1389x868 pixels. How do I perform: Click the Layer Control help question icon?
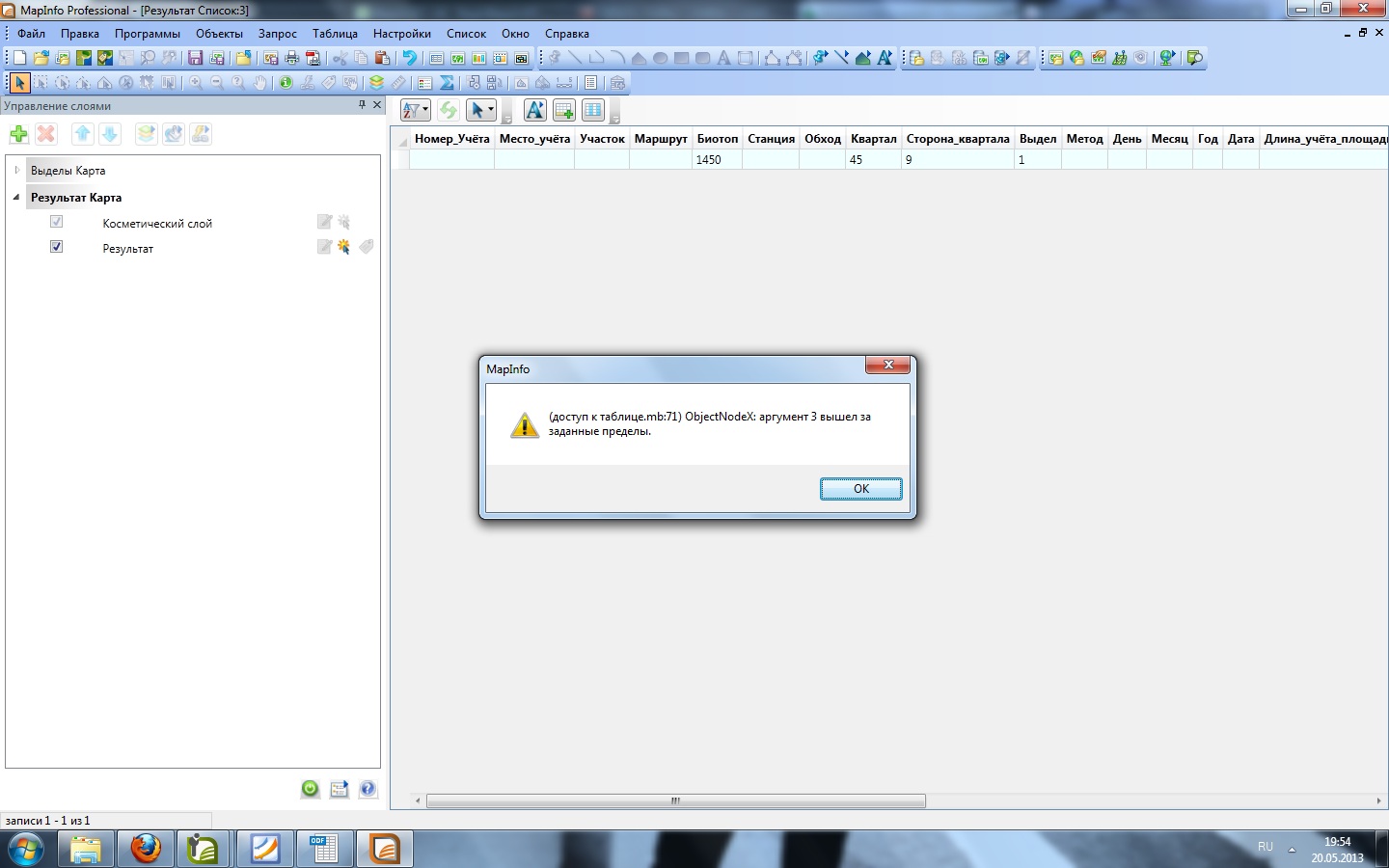(x=368, y=789)
